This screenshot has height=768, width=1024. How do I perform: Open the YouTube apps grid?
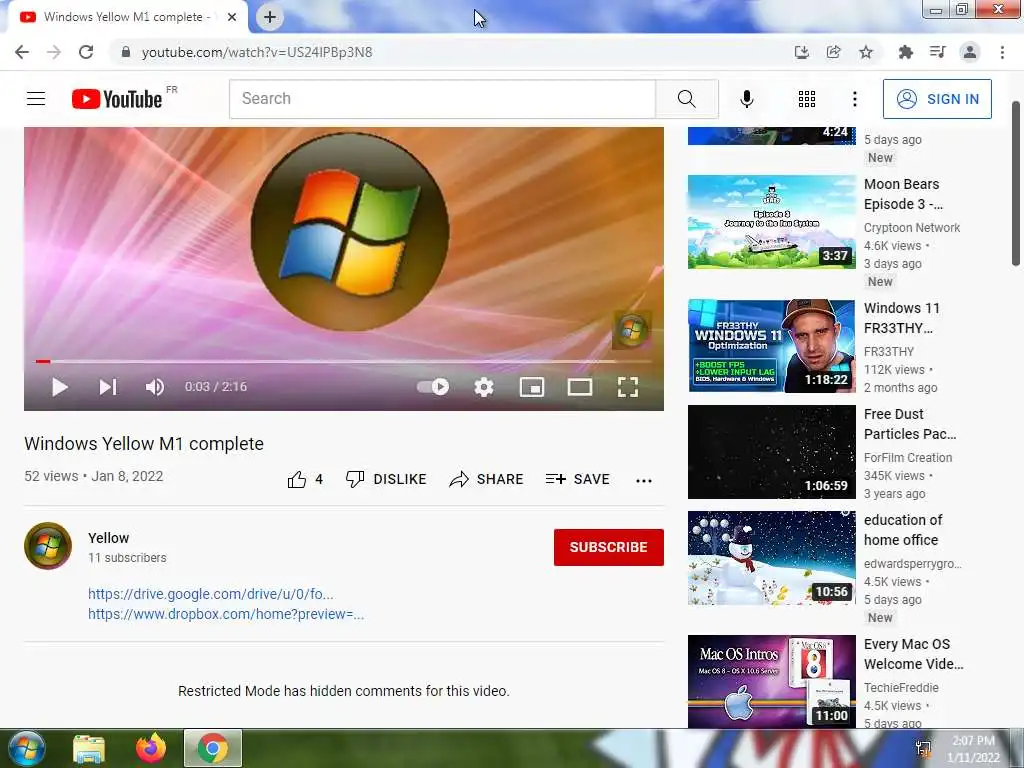807,99
